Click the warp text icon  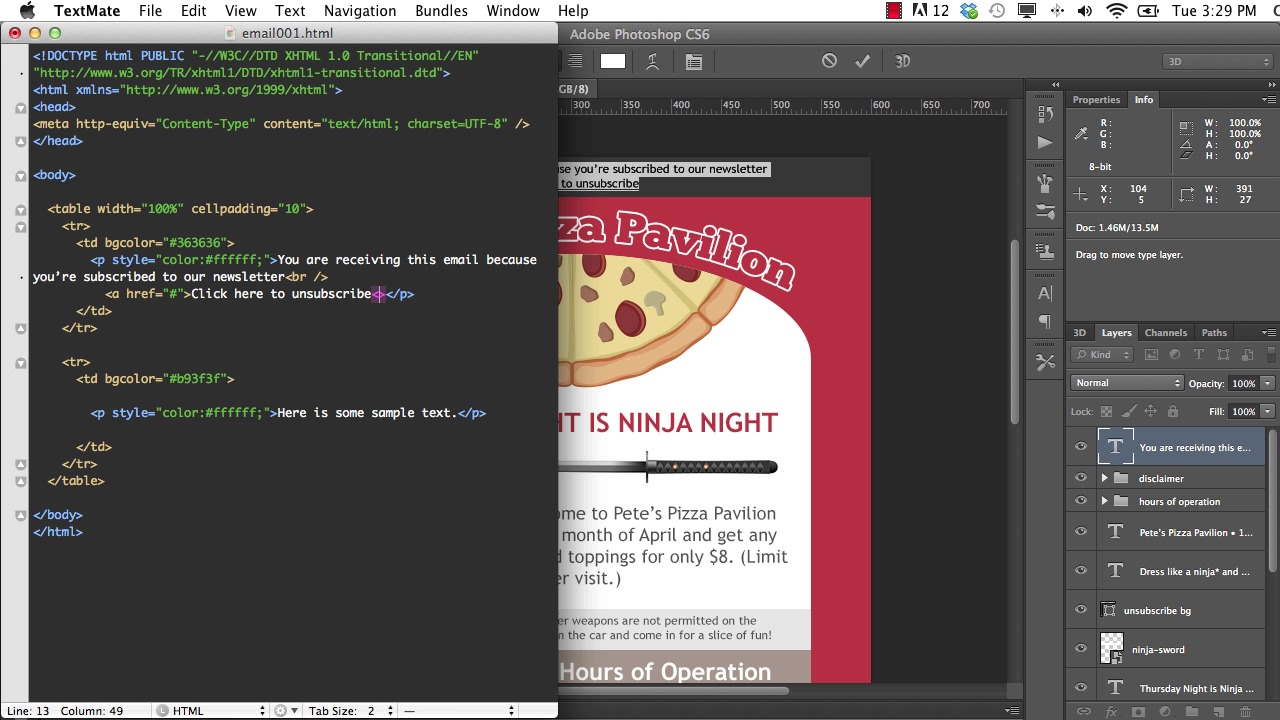point(652,61)
